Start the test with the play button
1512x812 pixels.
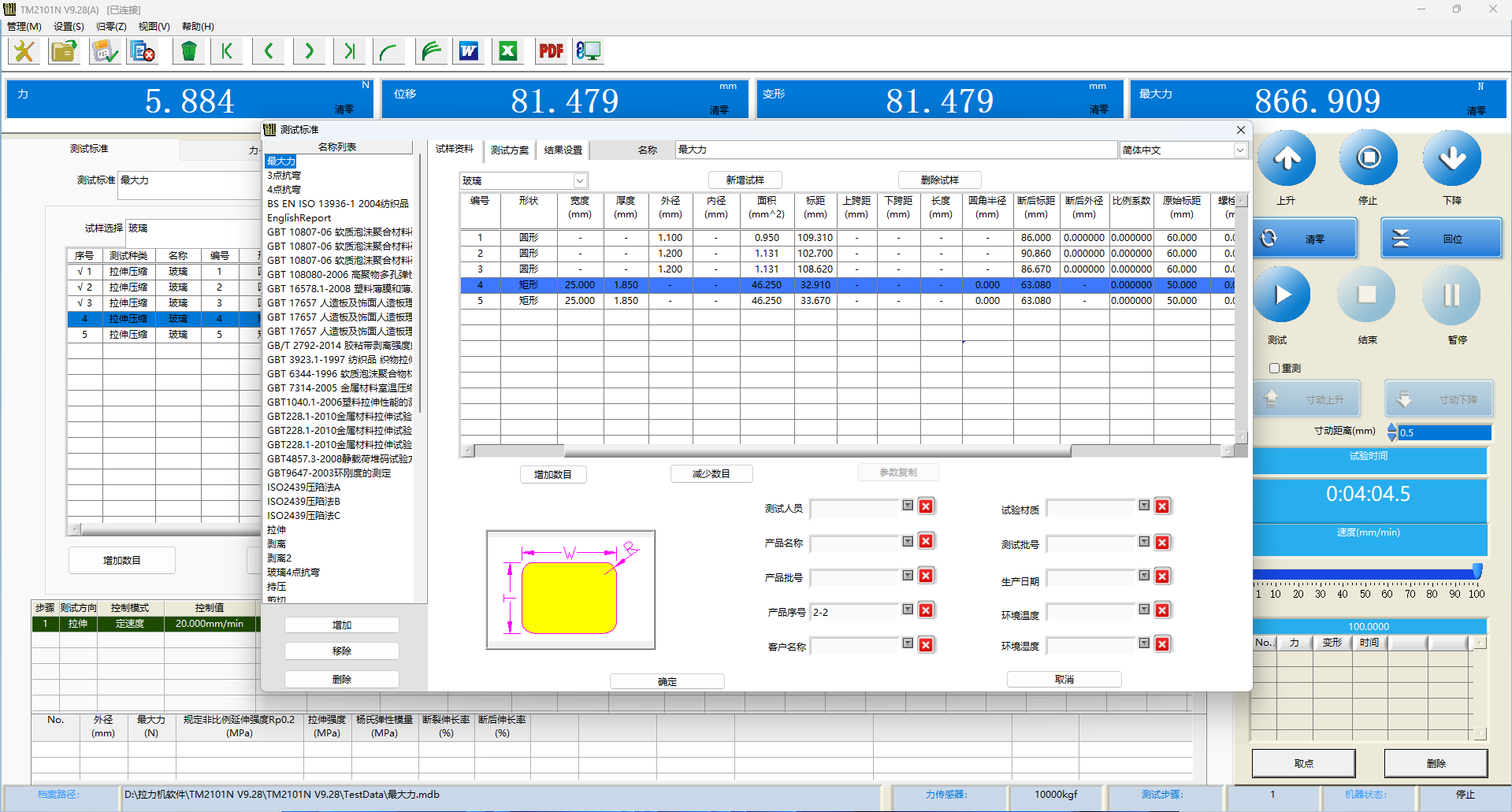pyautogui.click(x=1282, y=295)
